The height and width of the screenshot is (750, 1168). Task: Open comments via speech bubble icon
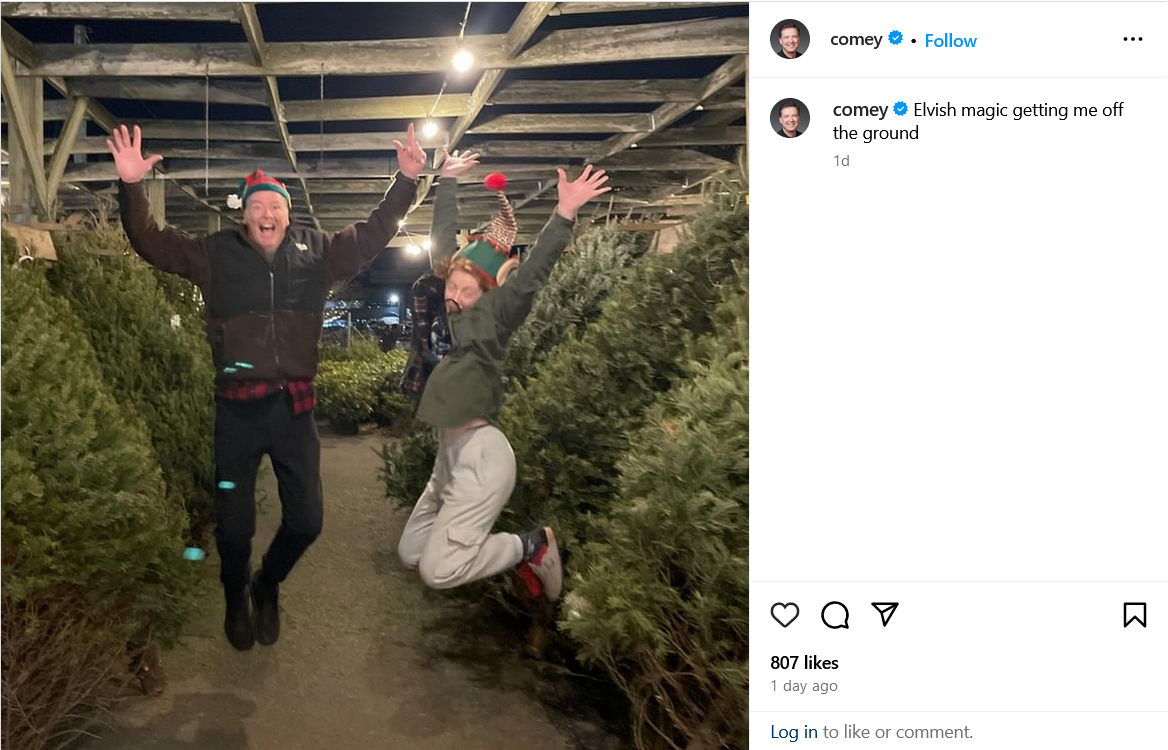pyautogui.click(x=834, y=615)
